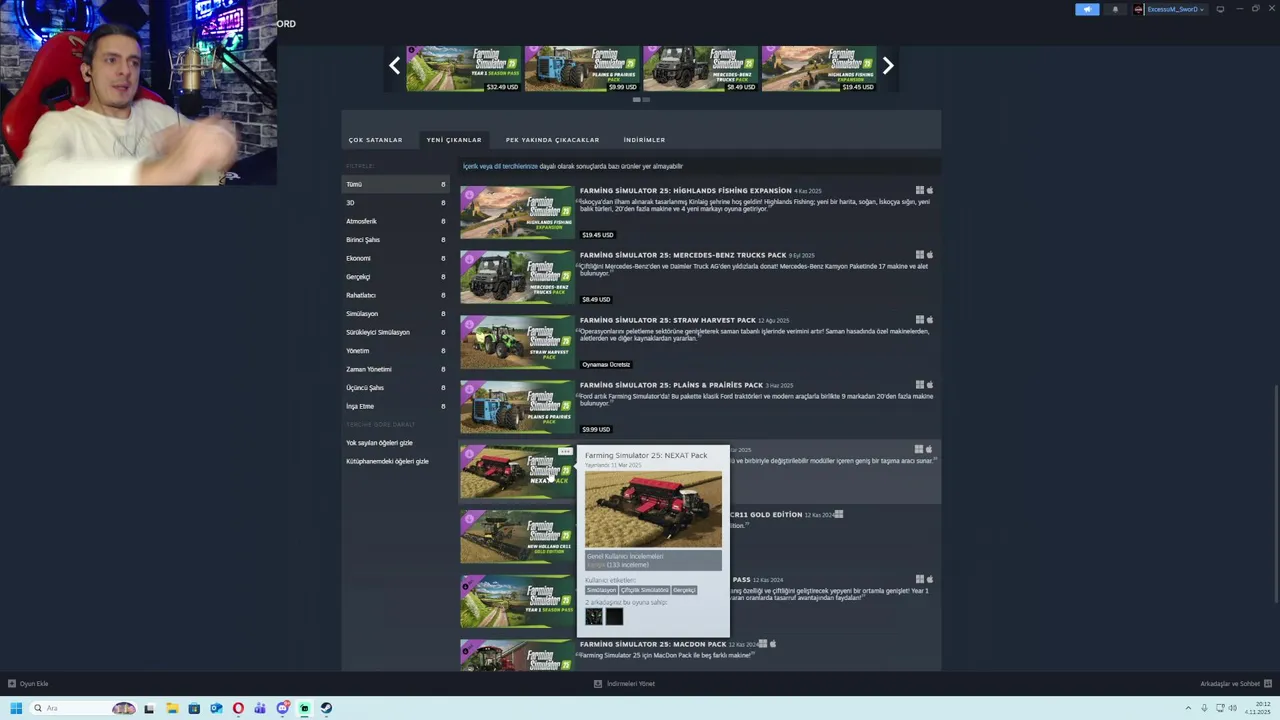This screenshot has width=1280, height=720.
Task: Go to previous carousel items with left arrow
Action: 395,66
